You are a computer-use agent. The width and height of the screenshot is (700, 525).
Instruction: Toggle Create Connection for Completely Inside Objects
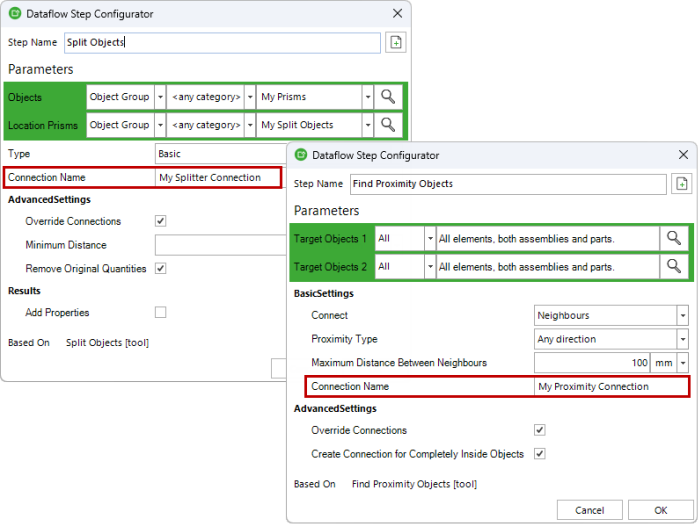(540, 454)
